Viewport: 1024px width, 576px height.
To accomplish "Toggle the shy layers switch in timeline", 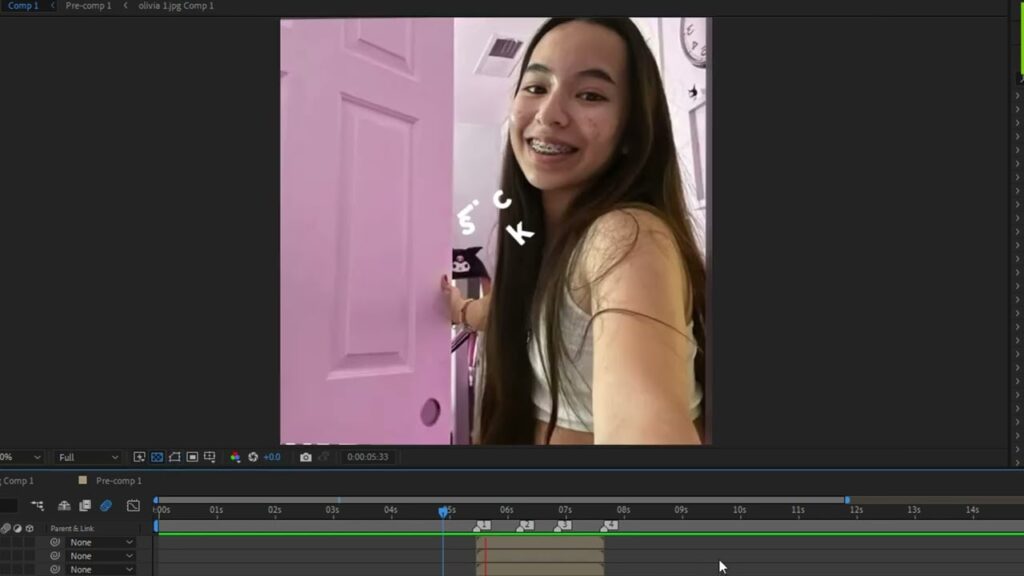I will coord(64,506).
